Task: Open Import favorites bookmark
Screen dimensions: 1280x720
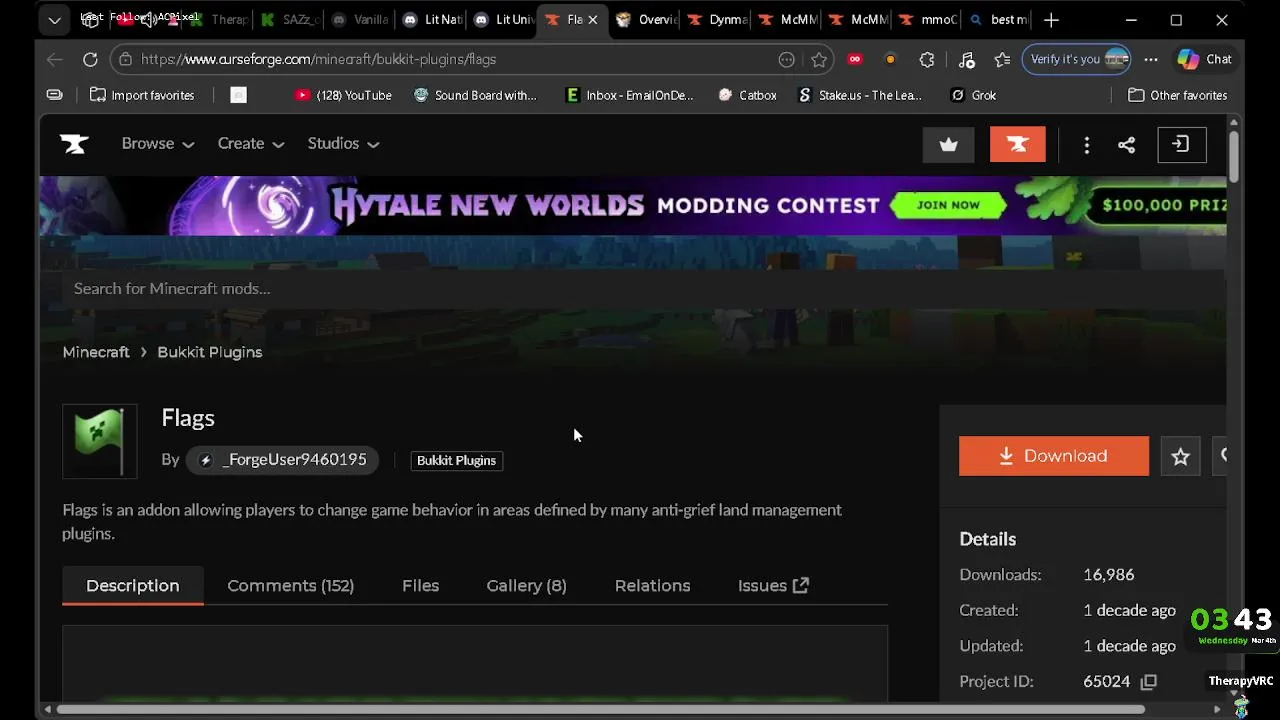Action: click(x=142, y=95)
